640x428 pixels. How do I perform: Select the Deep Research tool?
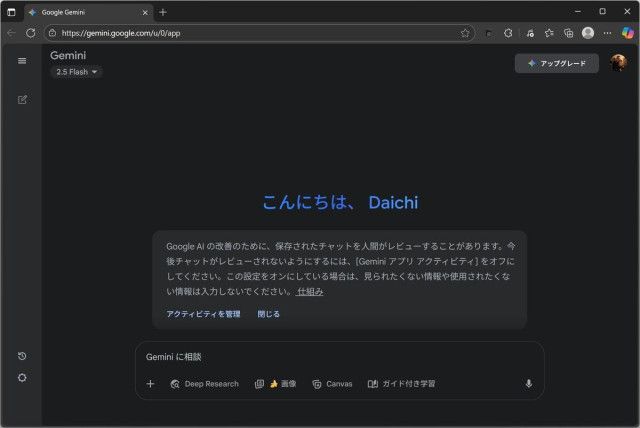[x=204, y=384]
